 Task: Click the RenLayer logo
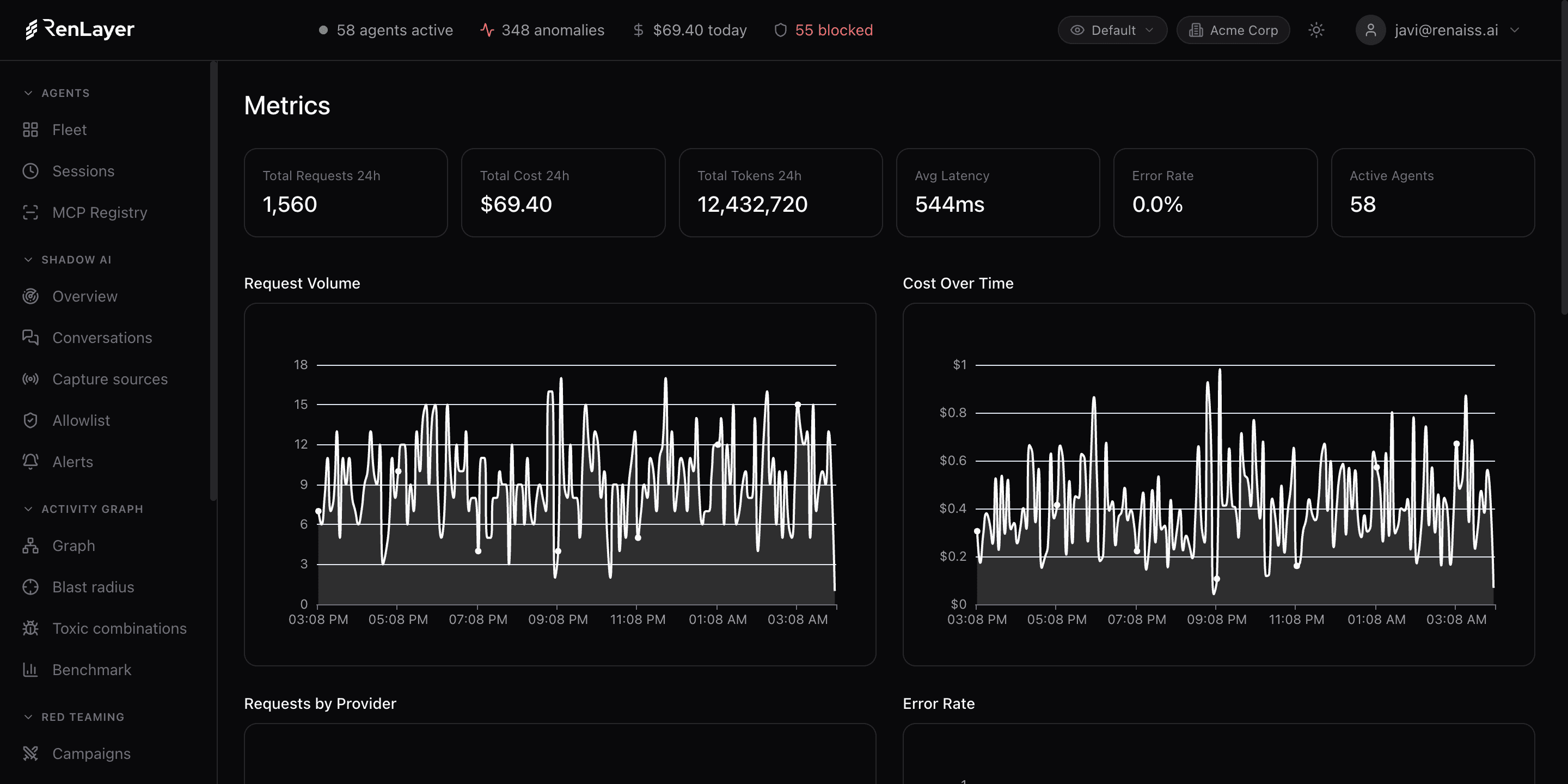79,29
